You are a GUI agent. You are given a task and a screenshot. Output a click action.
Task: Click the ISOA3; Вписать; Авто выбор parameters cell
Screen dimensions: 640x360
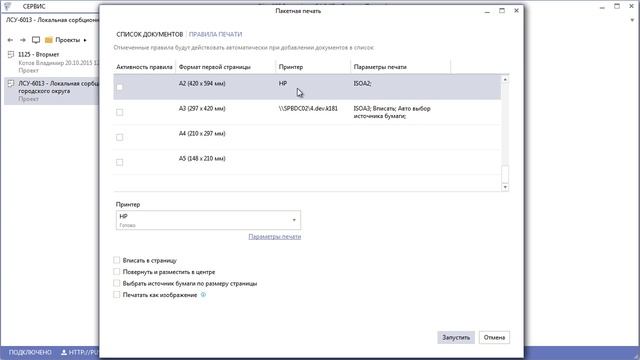(x=392, y=112)
